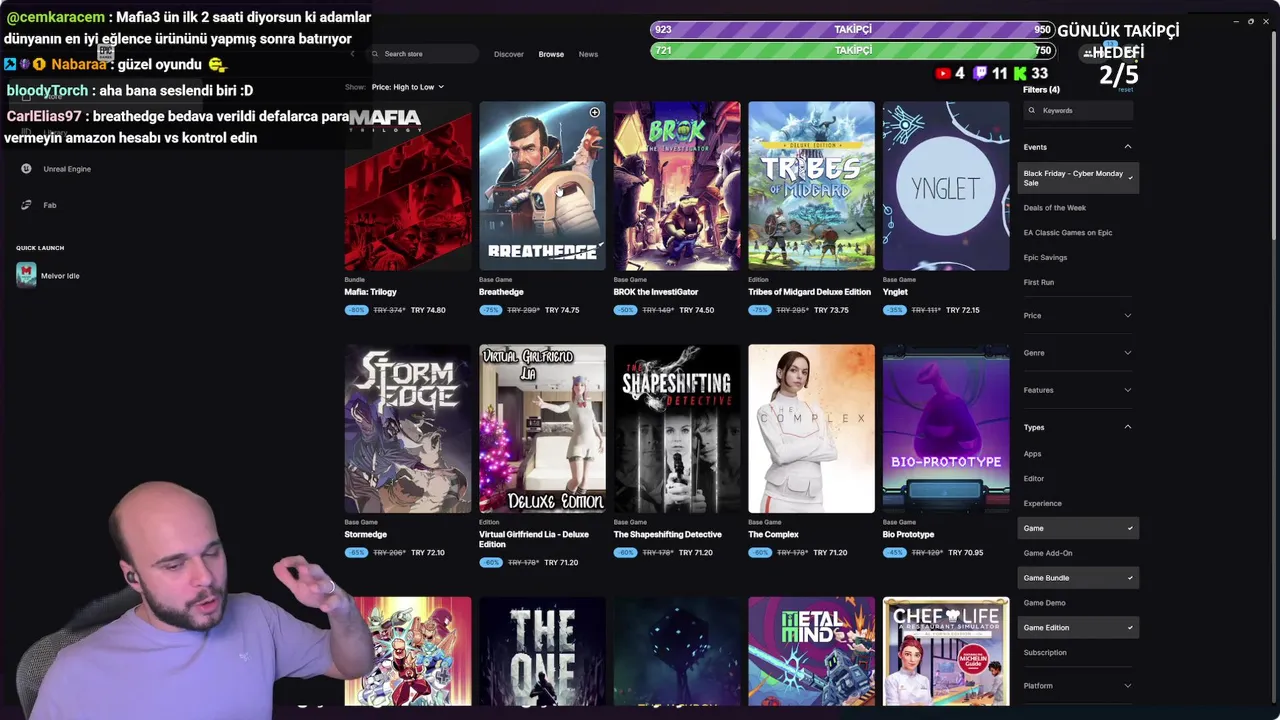The image size is (1280, 720).
Task: Open the Stormedge cover art
Action: coord(408,429)
